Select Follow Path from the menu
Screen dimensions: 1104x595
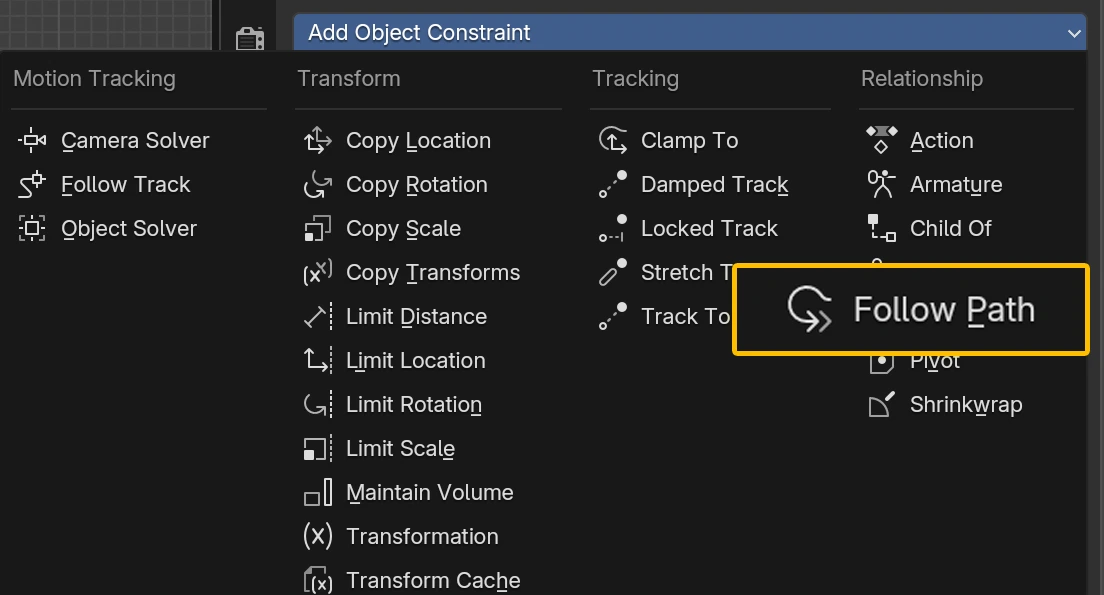tap(911, 310)
